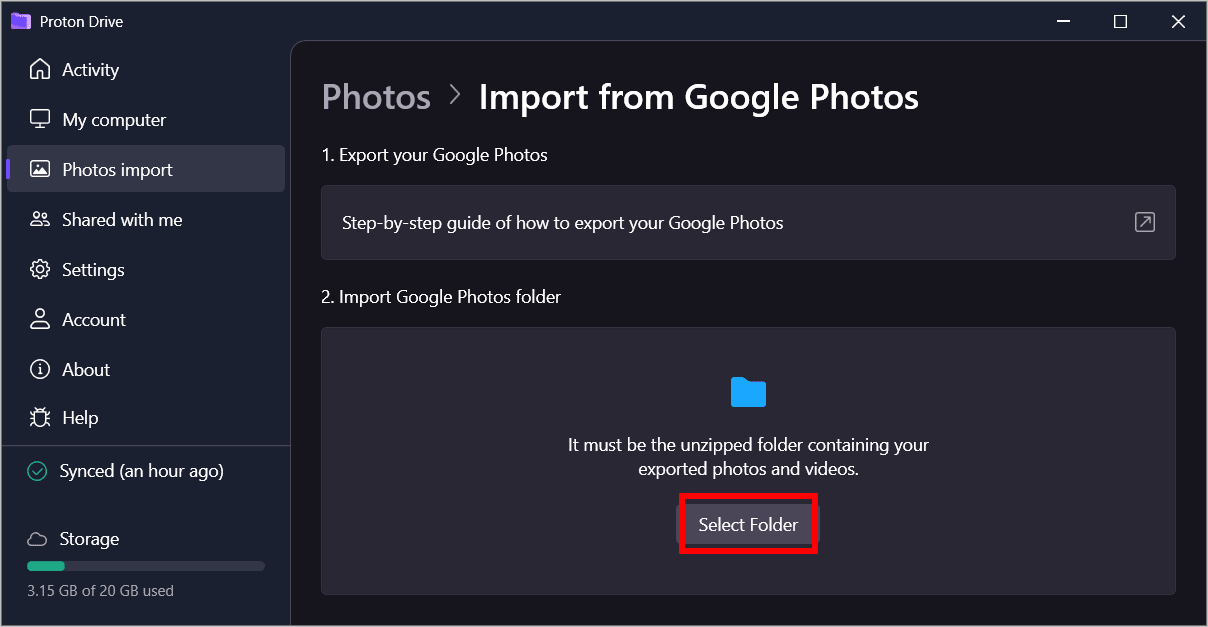Screen dimensions: 1208x627
Task: Click the breadcrumb chevron after Photos
Action: 455,95
